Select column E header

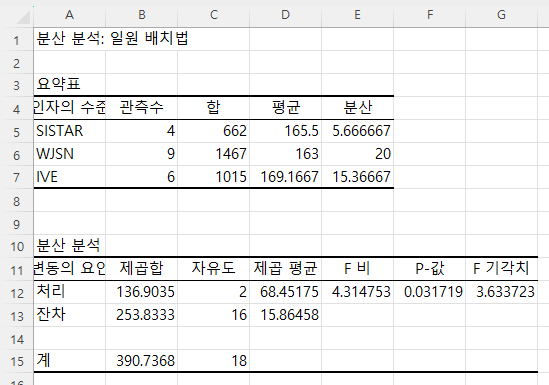(x=357, y=16)
